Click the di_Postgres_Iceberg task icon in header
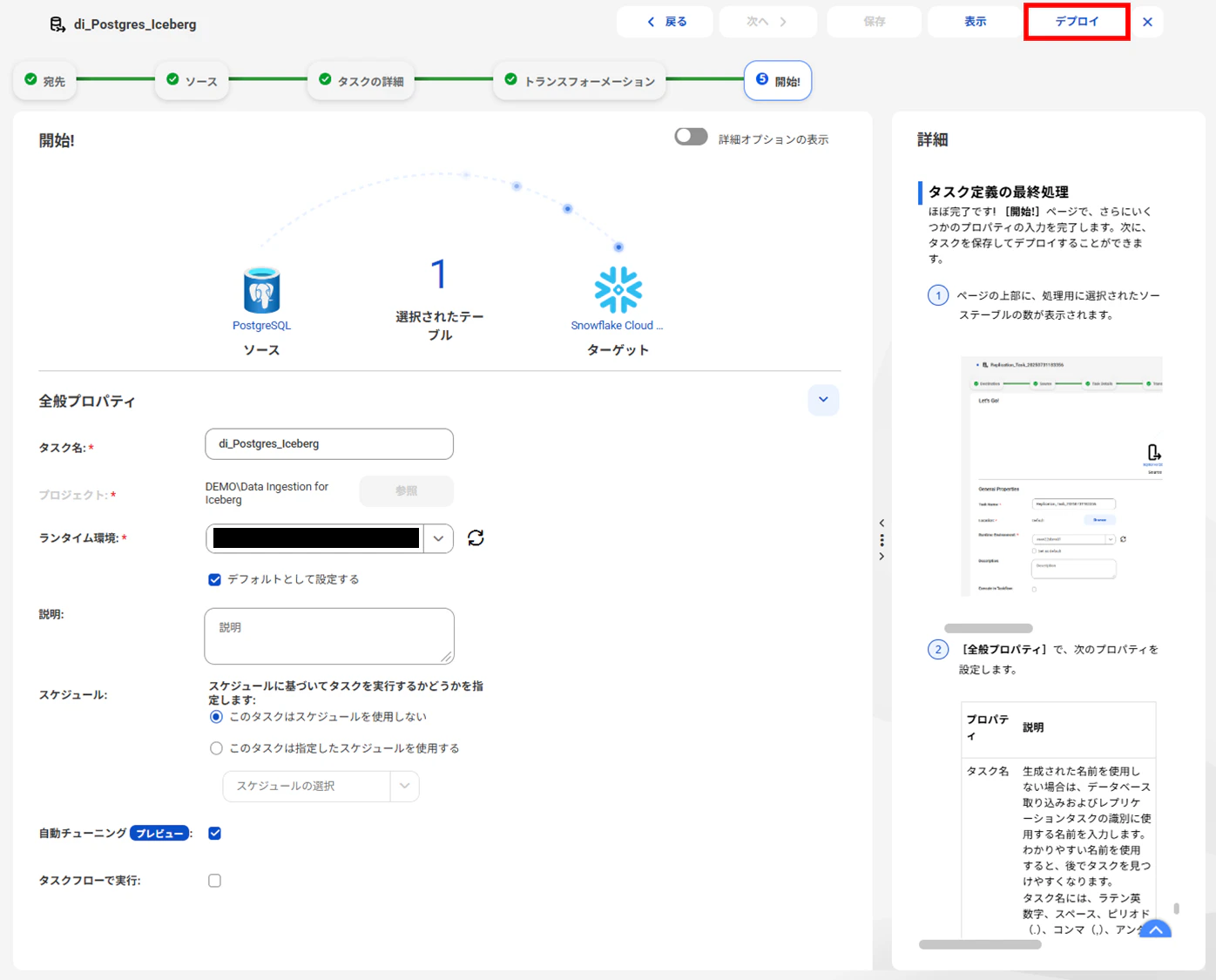The image size is (1216, 980). (x=57, y=24)
